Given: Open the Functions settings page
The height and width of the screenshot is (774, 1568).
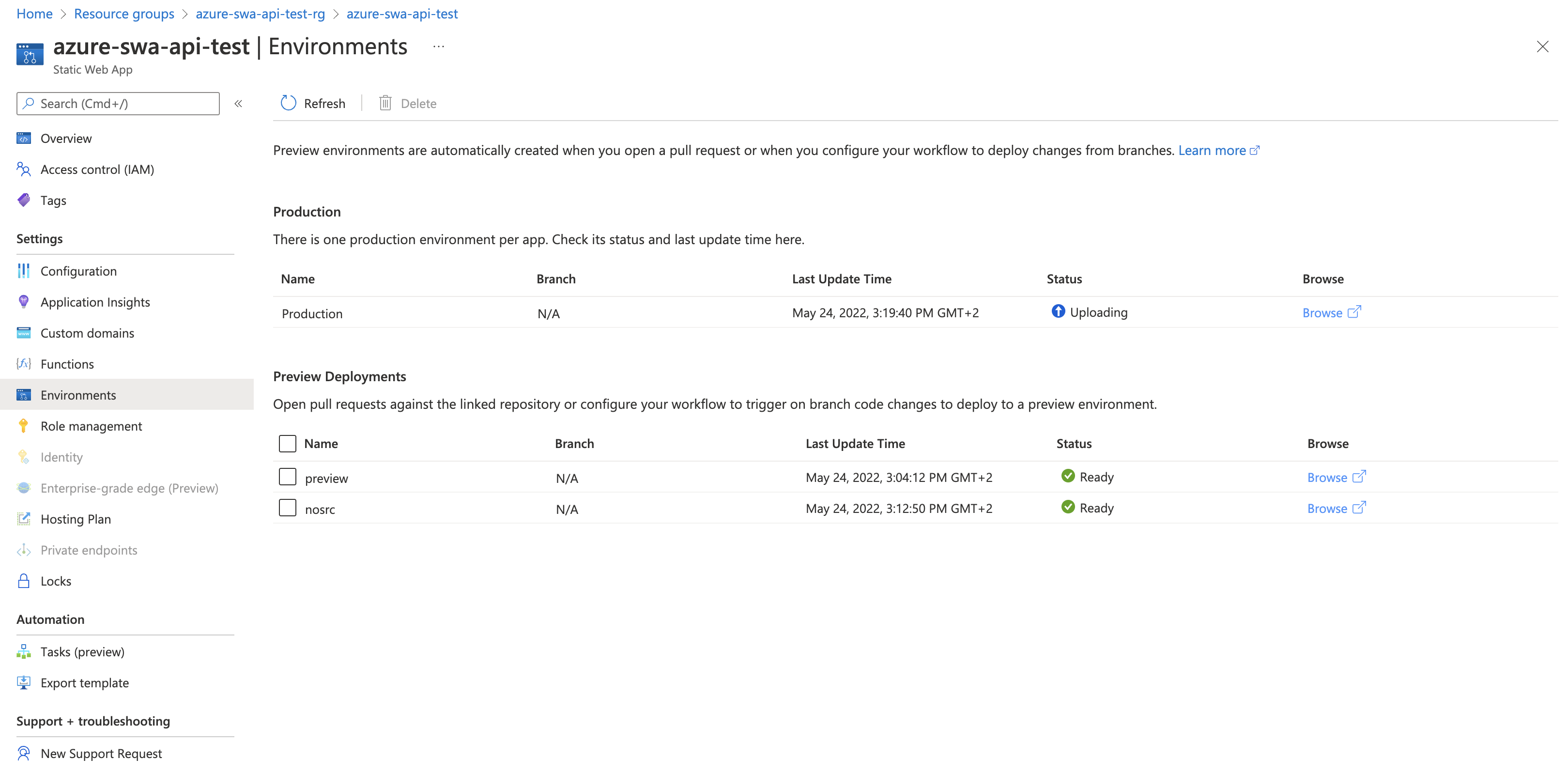Looking at the screenshot, I should click(67, 364).
